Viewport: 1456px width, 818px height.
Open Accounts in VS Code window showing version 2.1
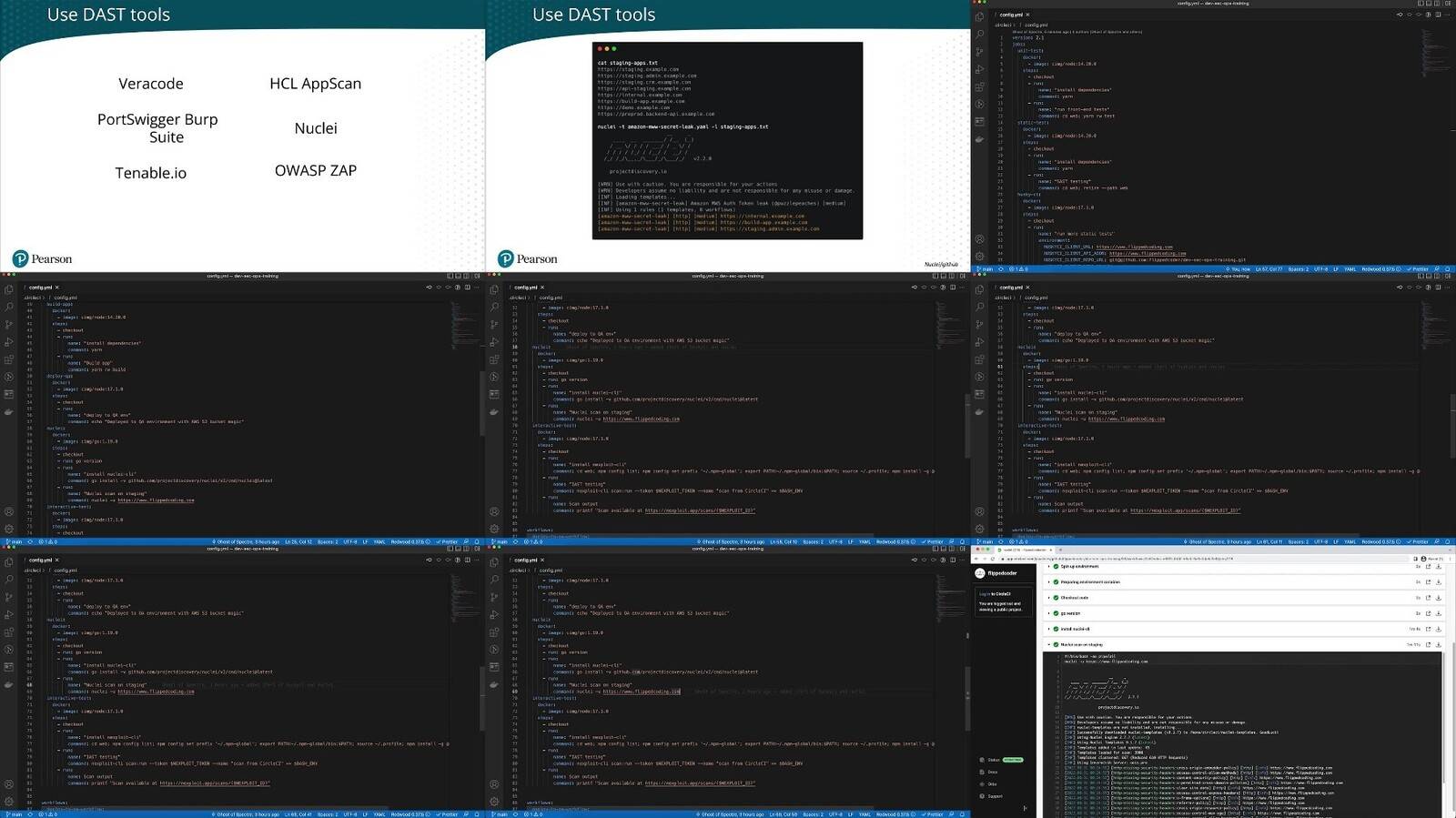980,239
